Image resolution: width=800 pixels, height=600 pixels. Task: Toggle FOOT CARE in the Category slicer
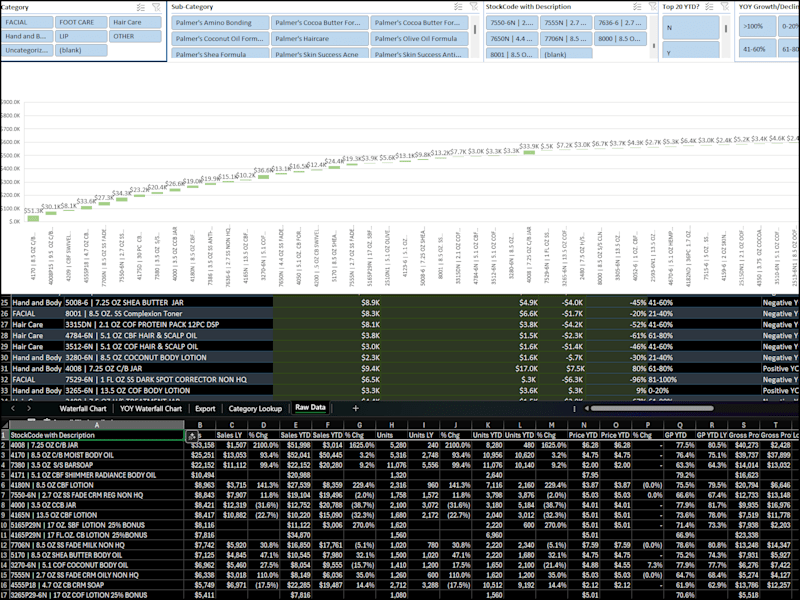(x=81, y=22)
